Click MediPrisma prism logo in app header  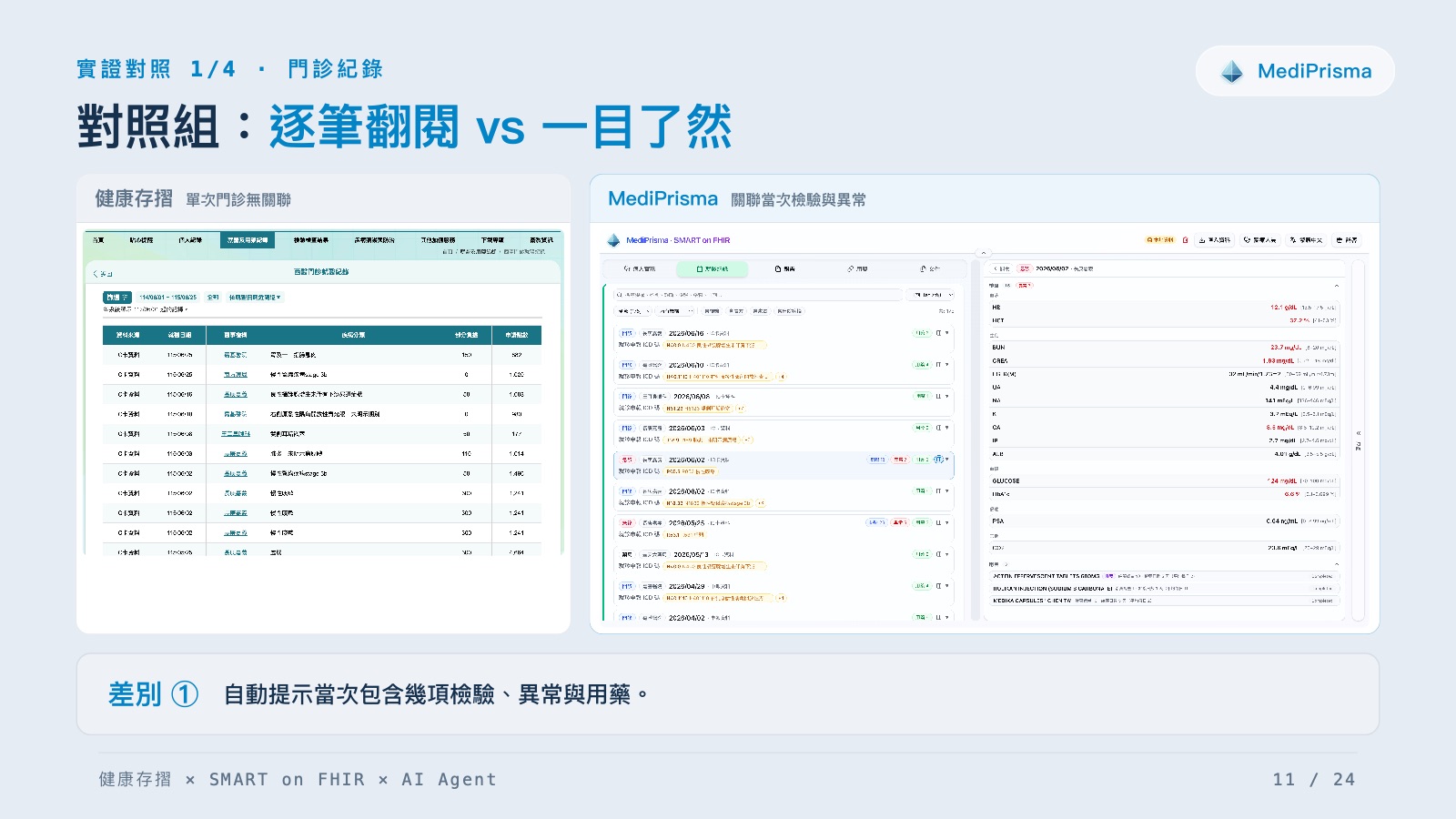click(613, 240)
